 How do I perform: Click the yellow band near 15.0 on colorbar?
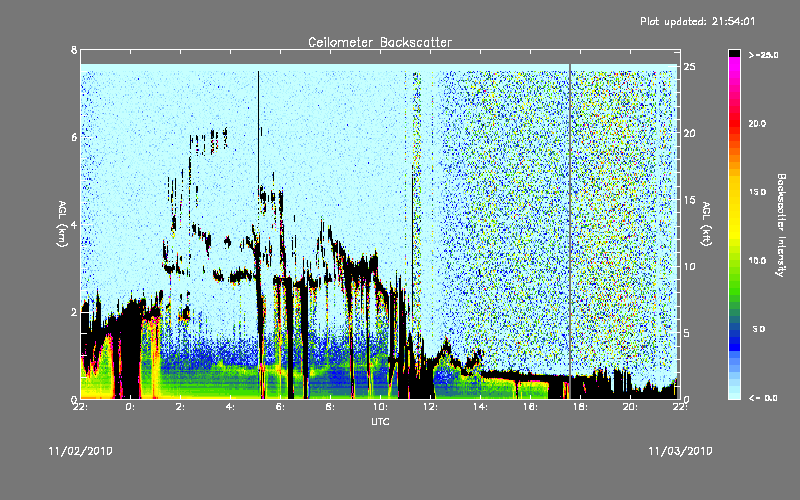tap(734, 192)
